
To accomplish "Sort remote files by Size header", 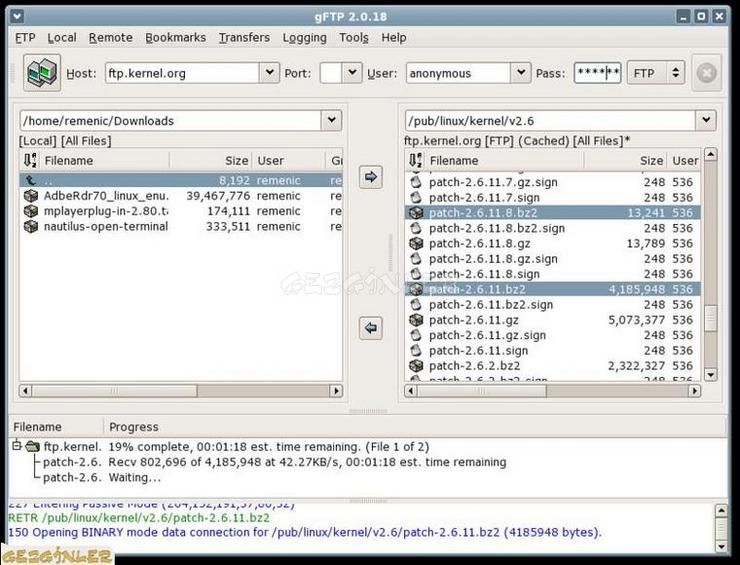I will pyautogui.click(x=625, y=160).
